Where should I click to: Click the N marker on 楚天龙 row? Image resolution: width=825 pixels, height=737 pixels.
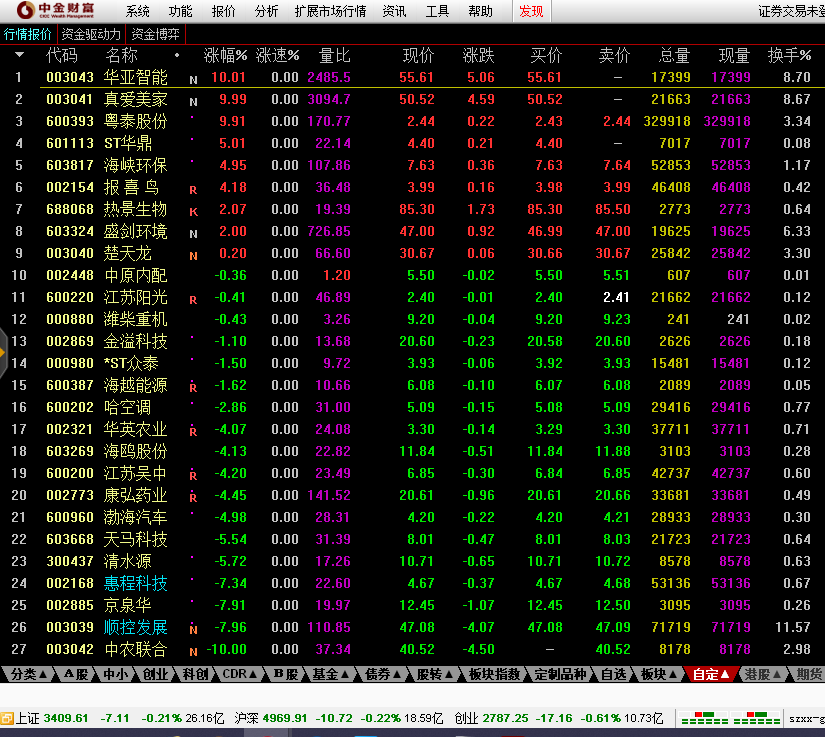[x=193, y=256]
